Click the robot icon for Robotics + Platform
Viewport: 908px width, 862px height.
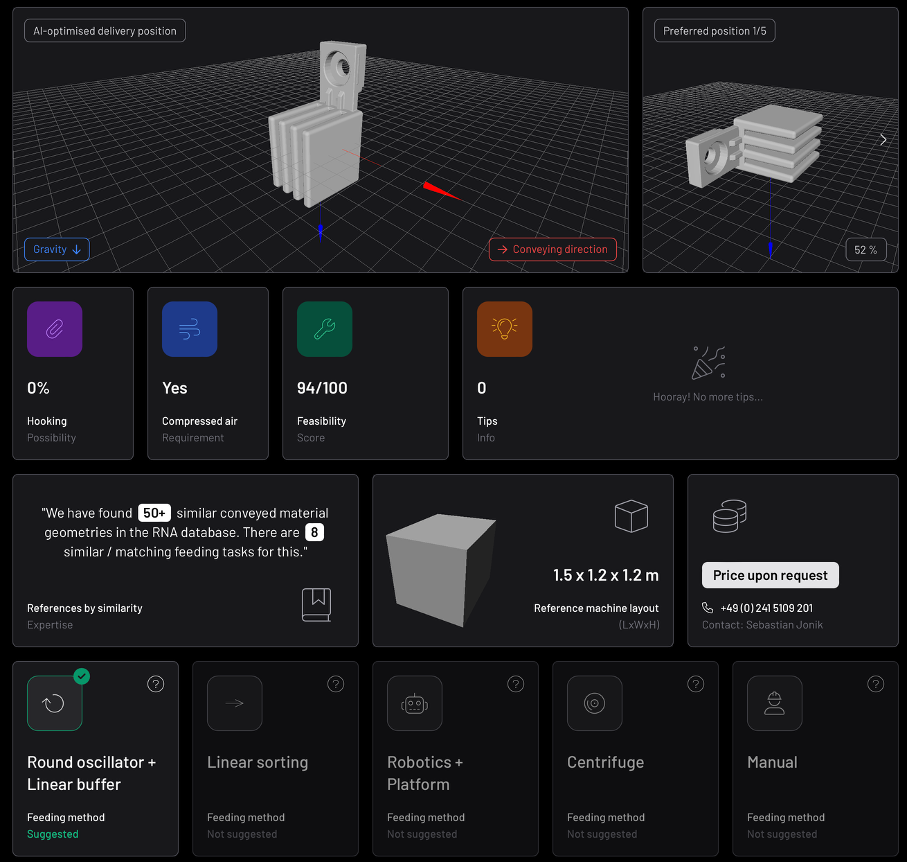[414, 703]
